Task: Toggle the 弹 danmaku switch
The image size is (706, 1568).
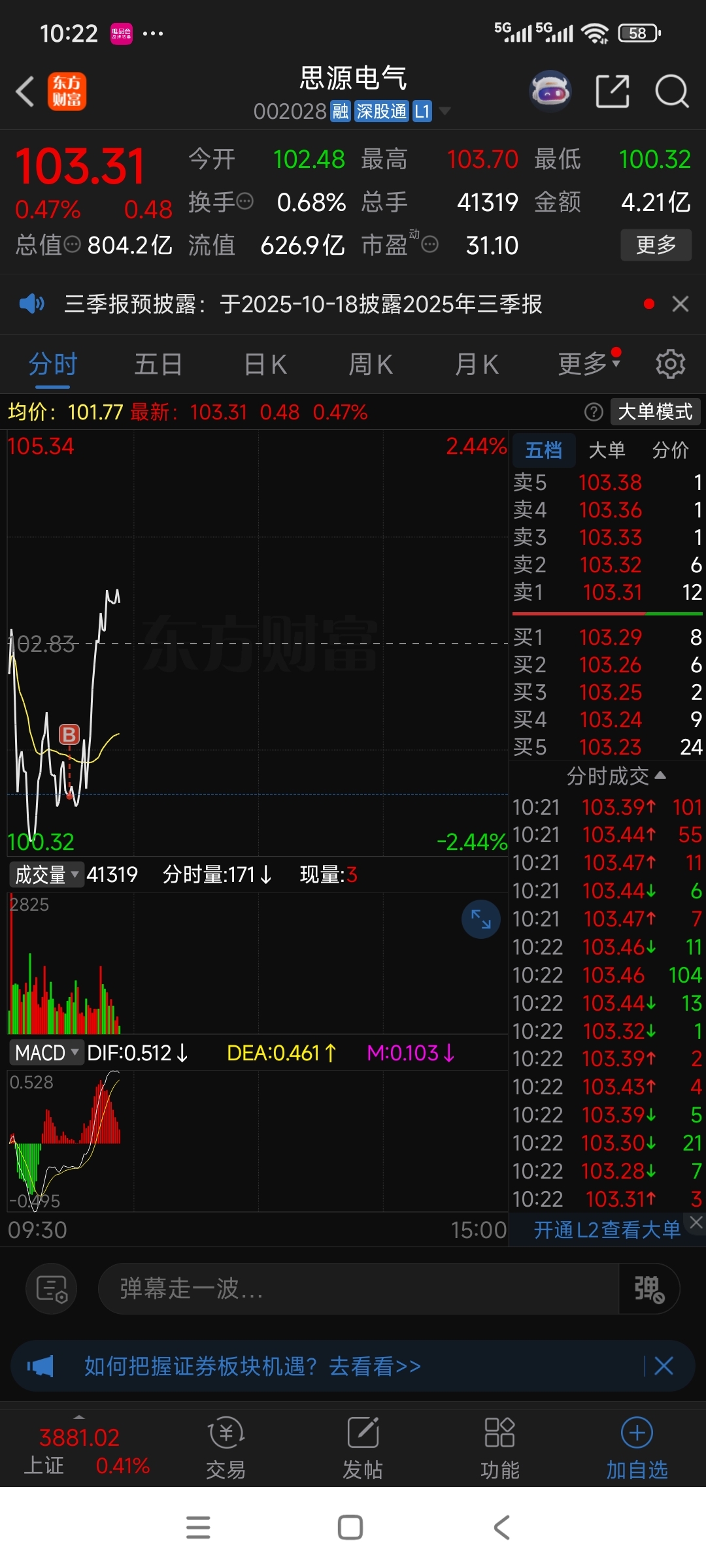Action: [x=649, y=1289]
